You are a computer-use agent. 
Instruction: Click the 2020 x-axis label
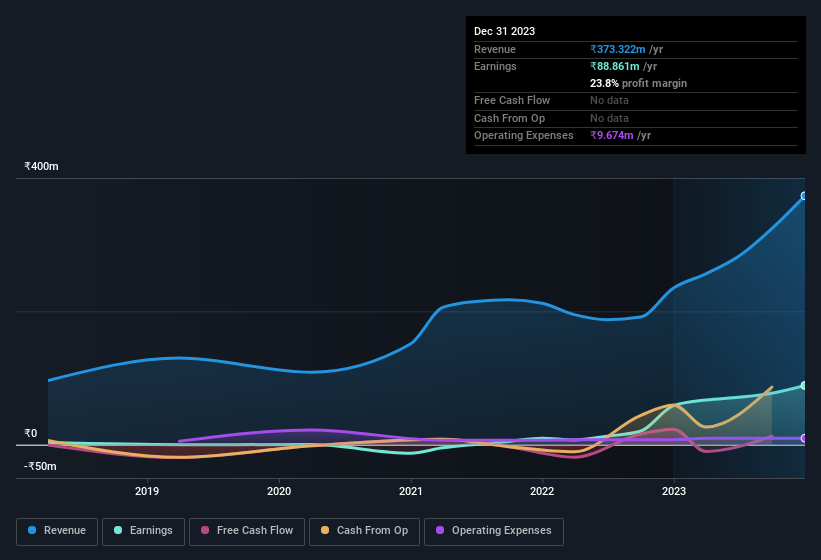(x=279, y=491)
